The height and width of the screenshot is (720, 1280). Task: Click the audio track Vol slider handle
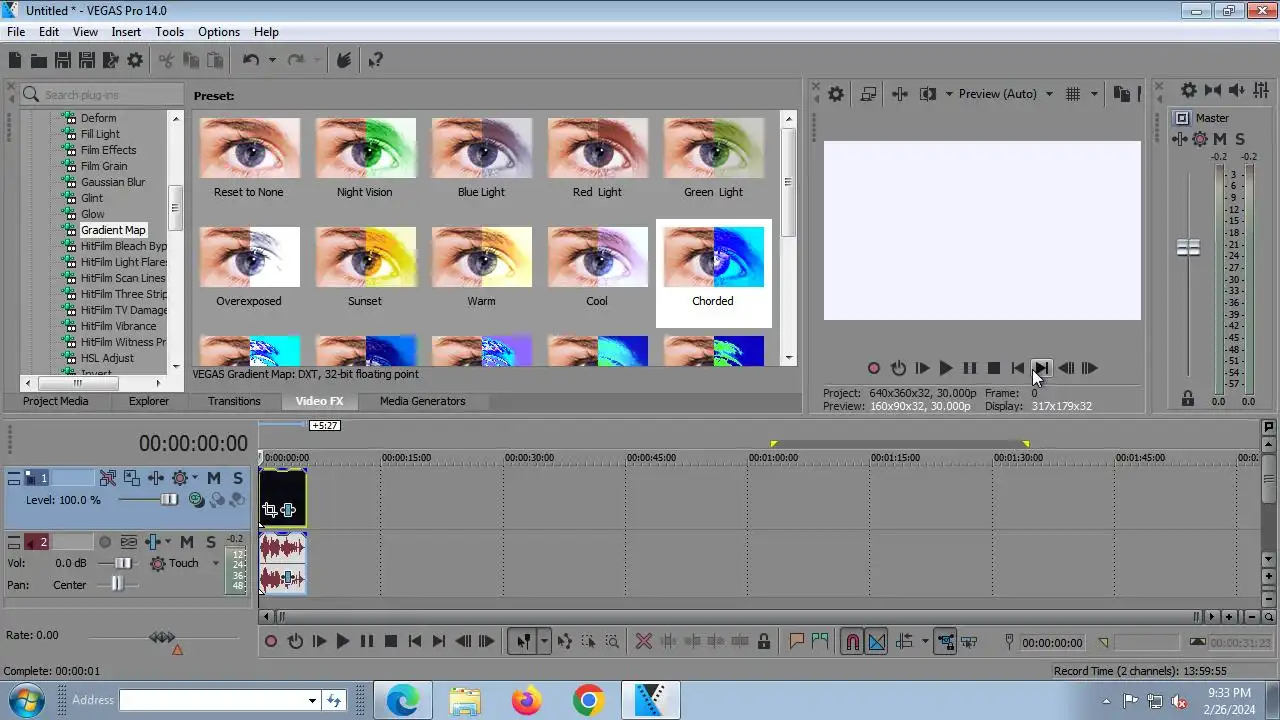tap(122, 564)
